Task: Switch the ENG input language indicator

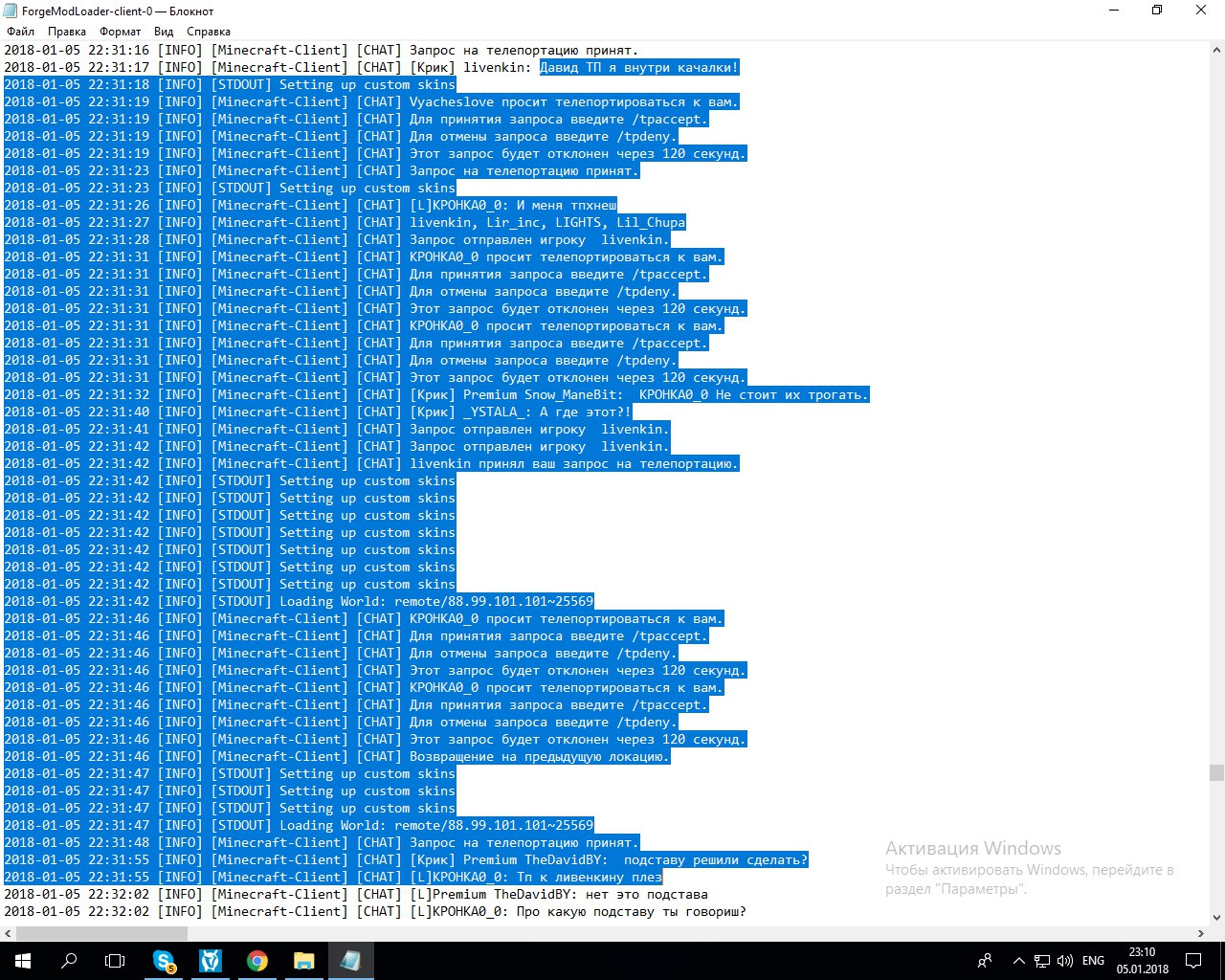Action: point(1093,961)
